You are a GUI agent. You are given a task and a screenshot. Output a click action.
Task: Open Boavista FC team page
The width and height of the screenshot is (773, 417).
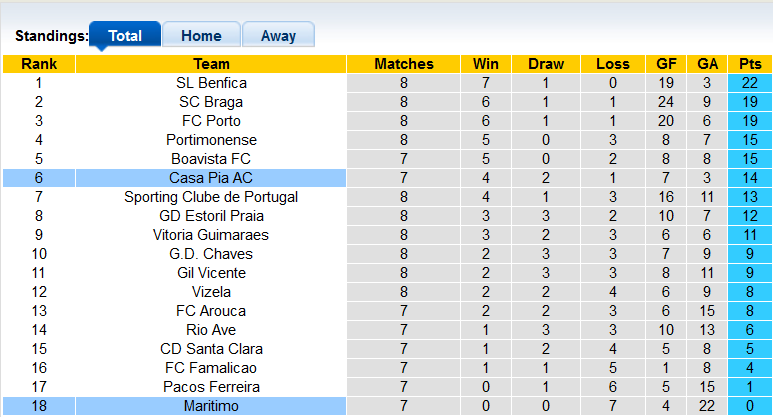click(211, 159)
